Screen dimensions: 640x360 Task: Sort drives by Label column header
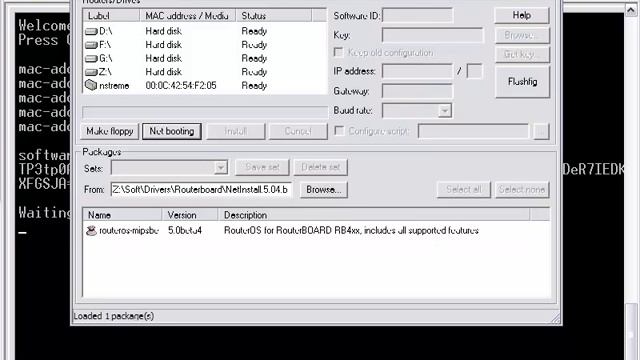pyautogui.click(x=111, y=16)
